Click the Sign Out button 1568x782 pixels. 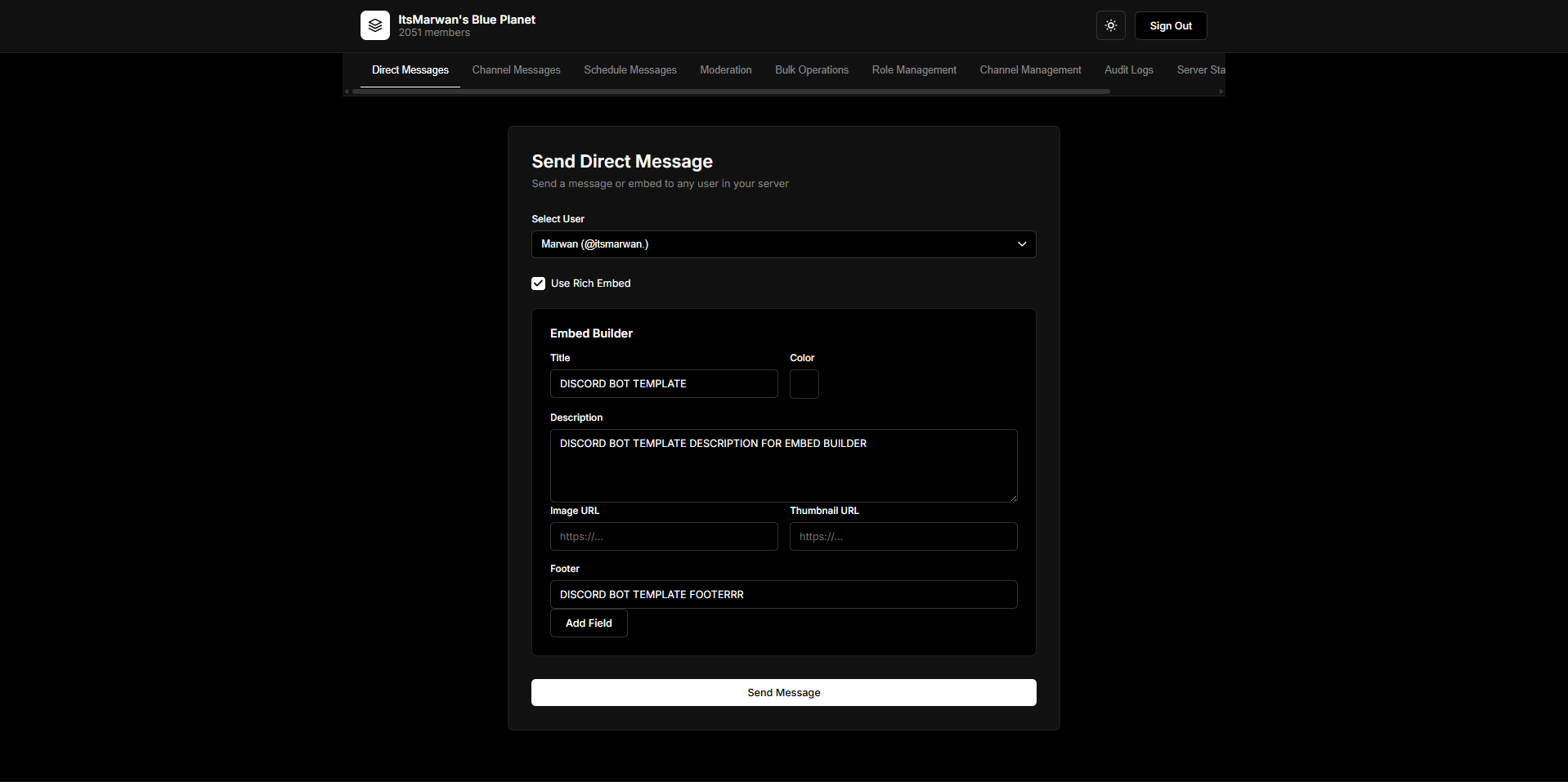coord(1171,25)
